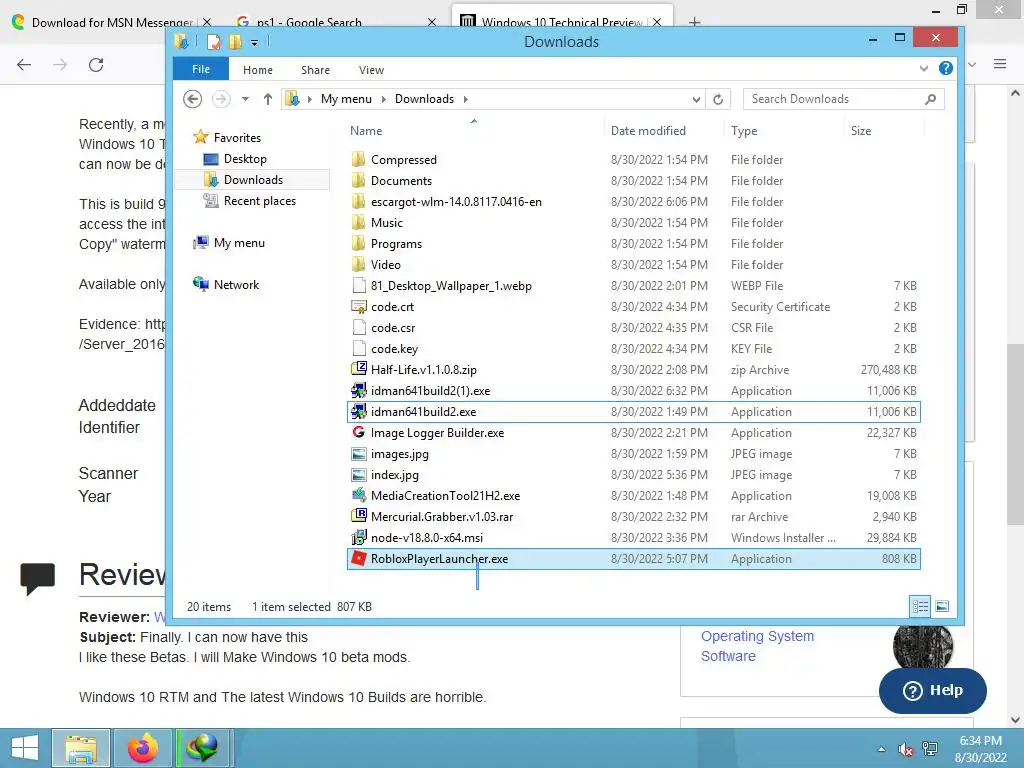The image size is (1024, 768).
Task: Click the muted volume tray icon
Action: coord(905,749)
